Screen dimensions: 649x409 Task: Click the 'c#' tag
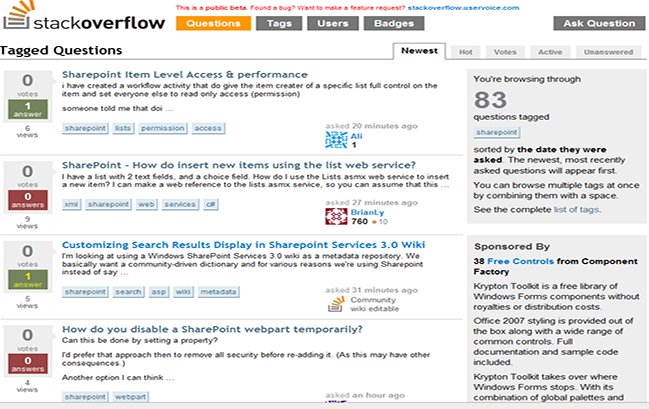210,204
